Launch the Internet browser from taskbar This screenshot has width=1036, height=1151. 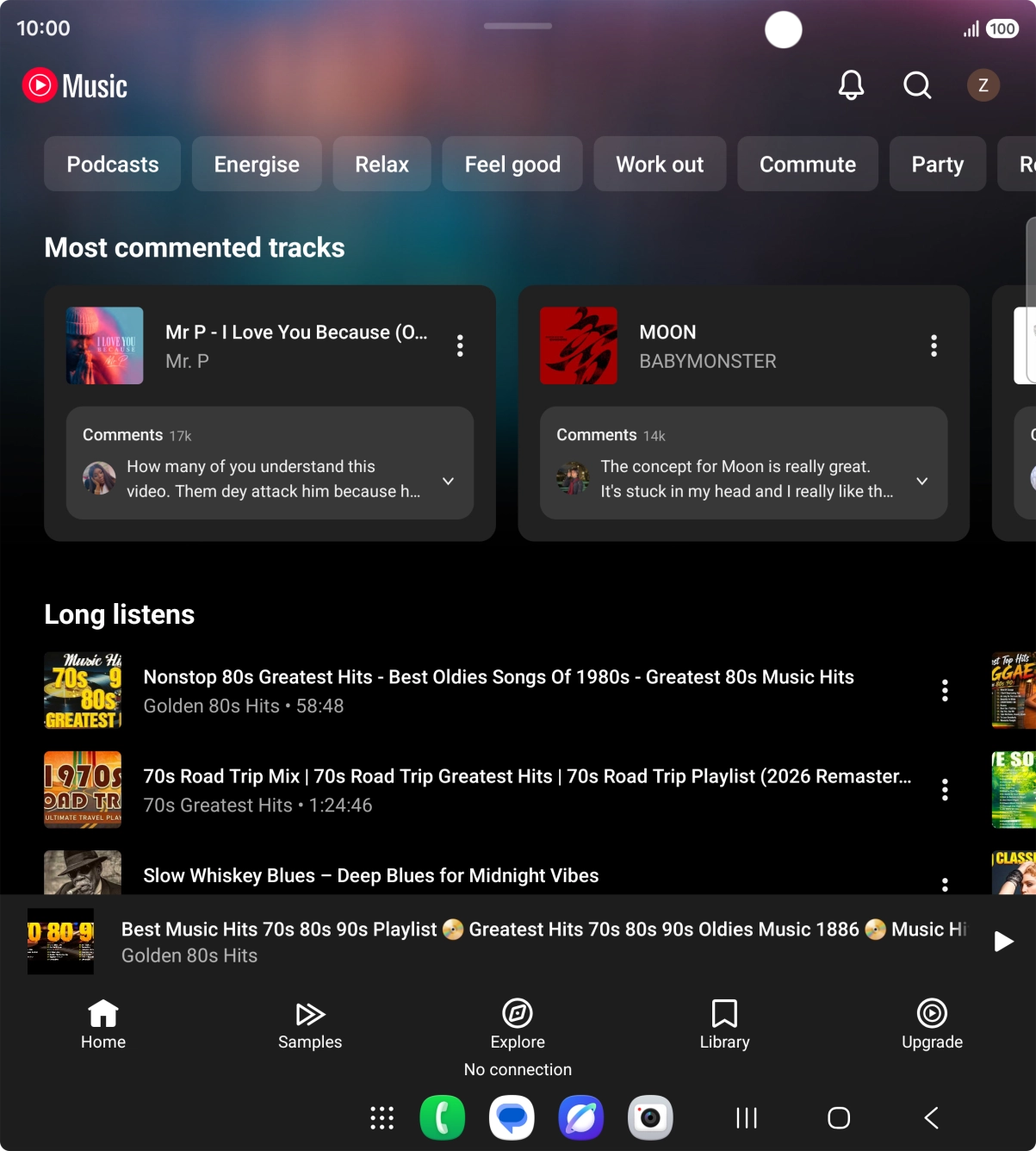coord(581,1117)
